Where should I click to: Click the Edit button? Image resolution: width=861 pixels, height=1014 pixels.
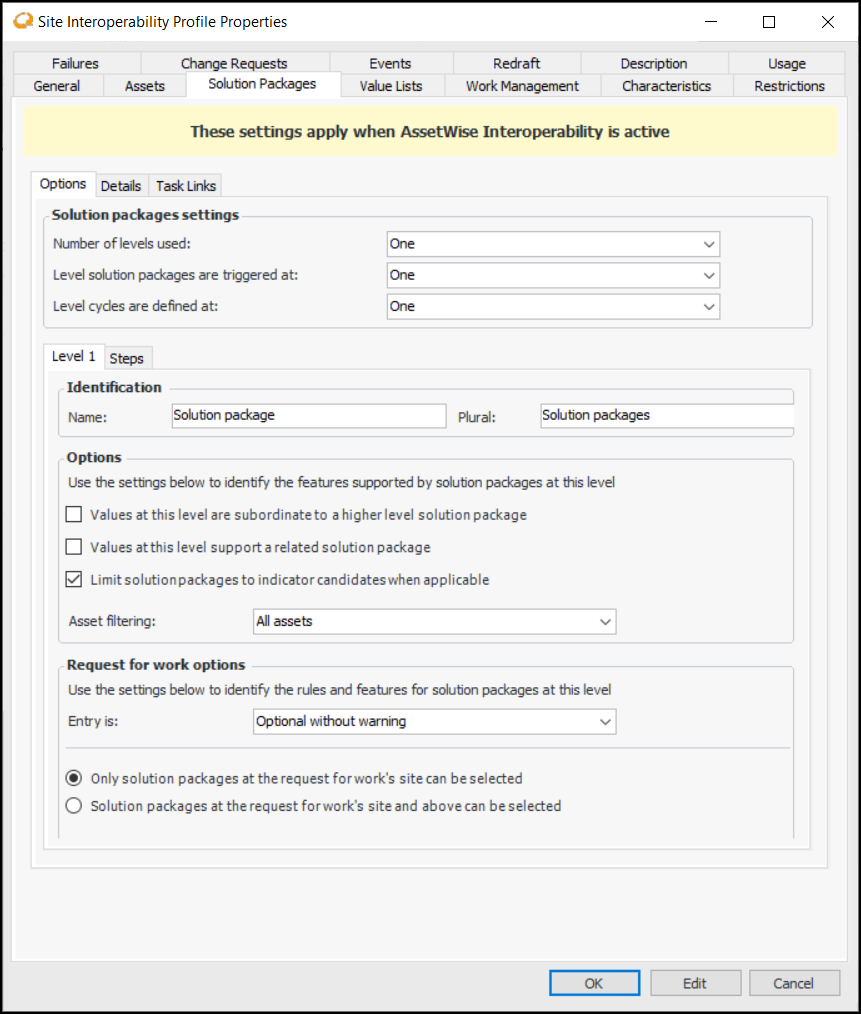695,983
